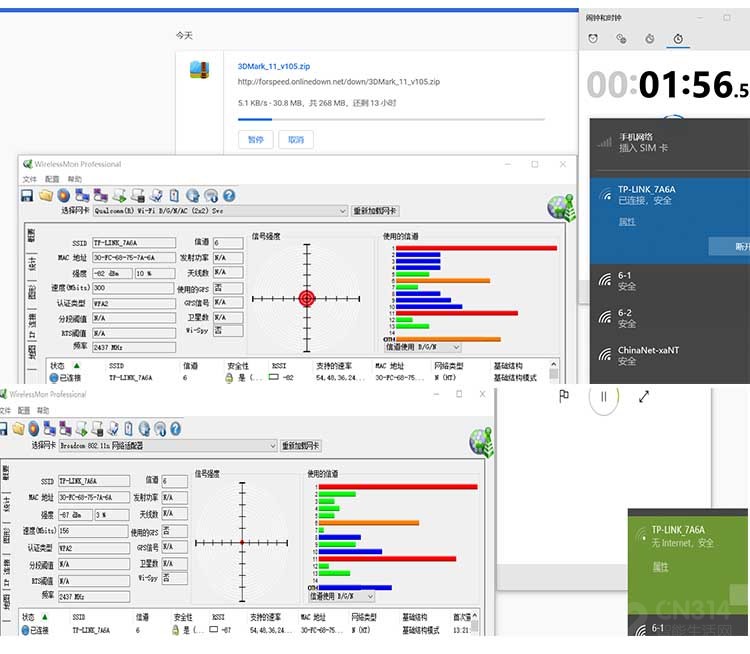Click globe icon left of help in lower WirelessMon toolbar

[144, 429]
